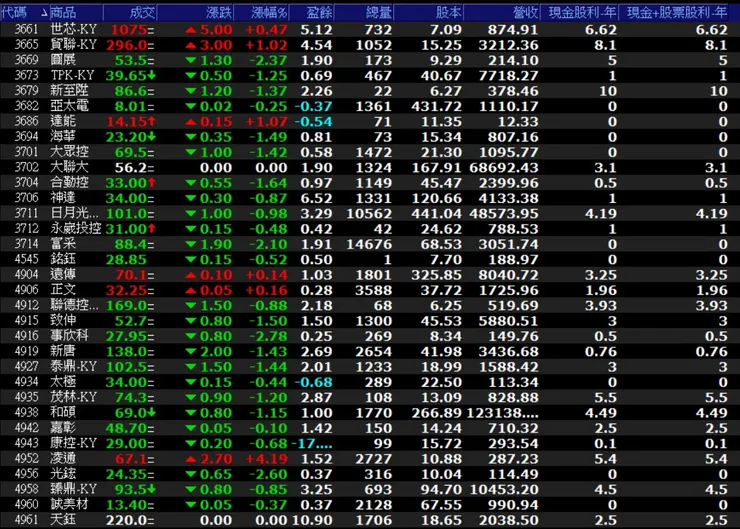This screenshot has width=740, height=529.
Task: Select the 富采 stock name
Action: [x=63, y=244]
